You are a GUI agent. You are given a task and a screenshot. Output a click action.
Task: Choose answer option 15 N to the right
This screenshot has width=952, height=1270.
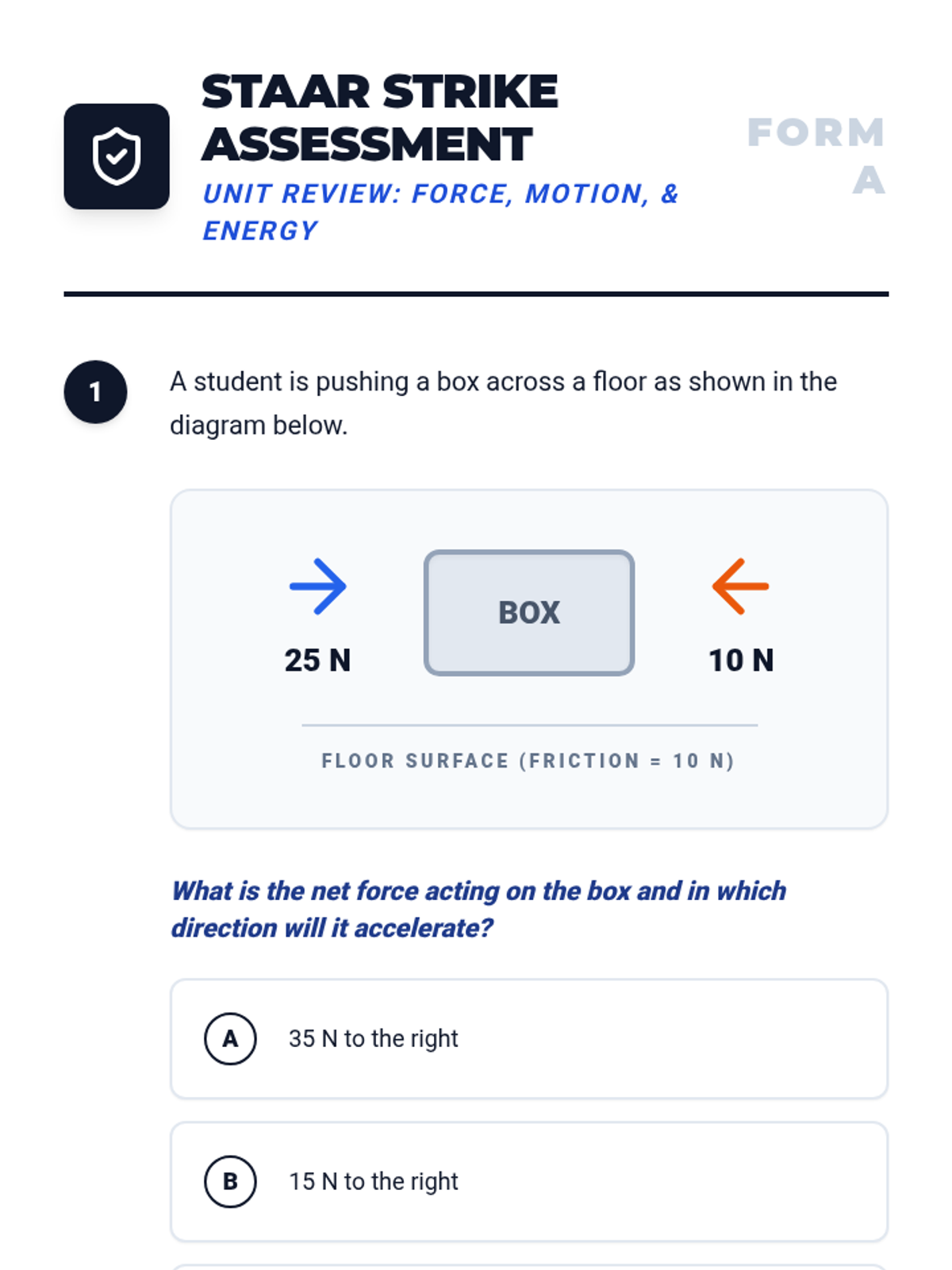(529, 1182)
